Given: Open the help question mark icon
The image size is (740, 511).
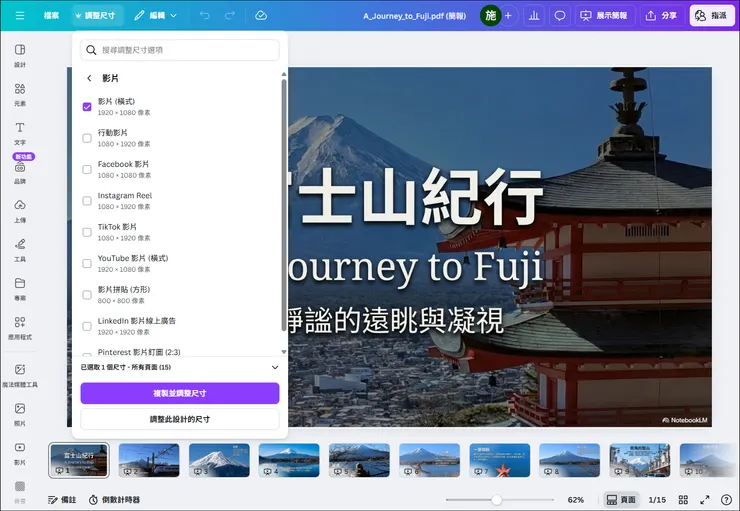Looking at the screenshot, I should click(726, 500).
